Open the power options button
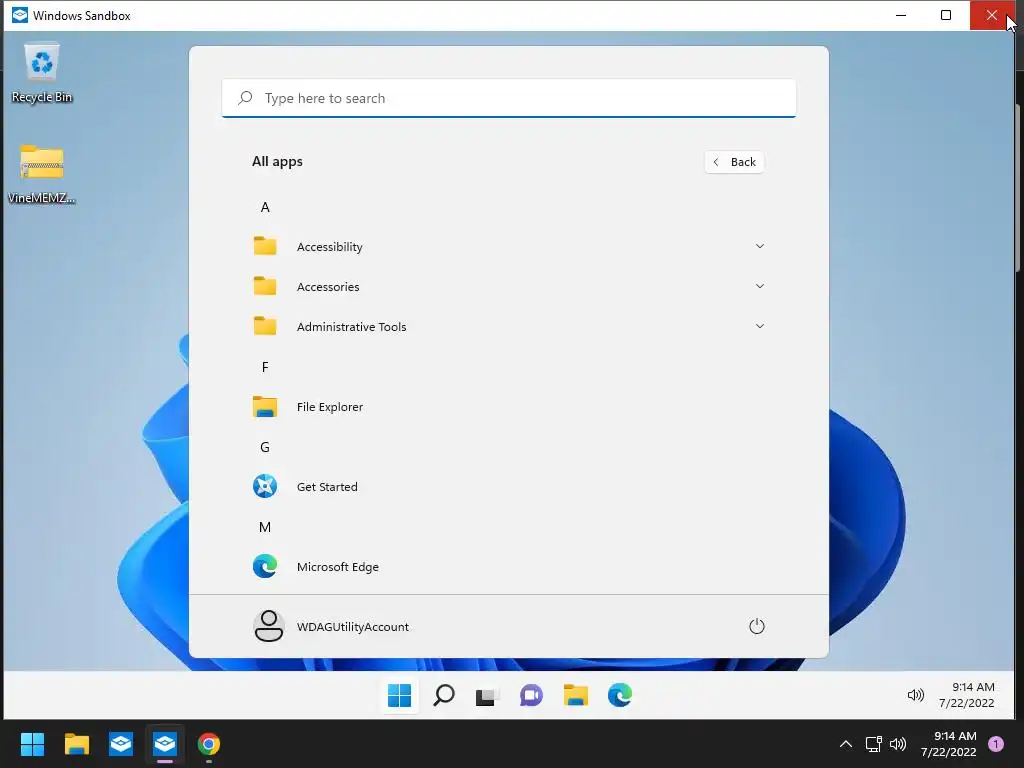 click(756, 626)
